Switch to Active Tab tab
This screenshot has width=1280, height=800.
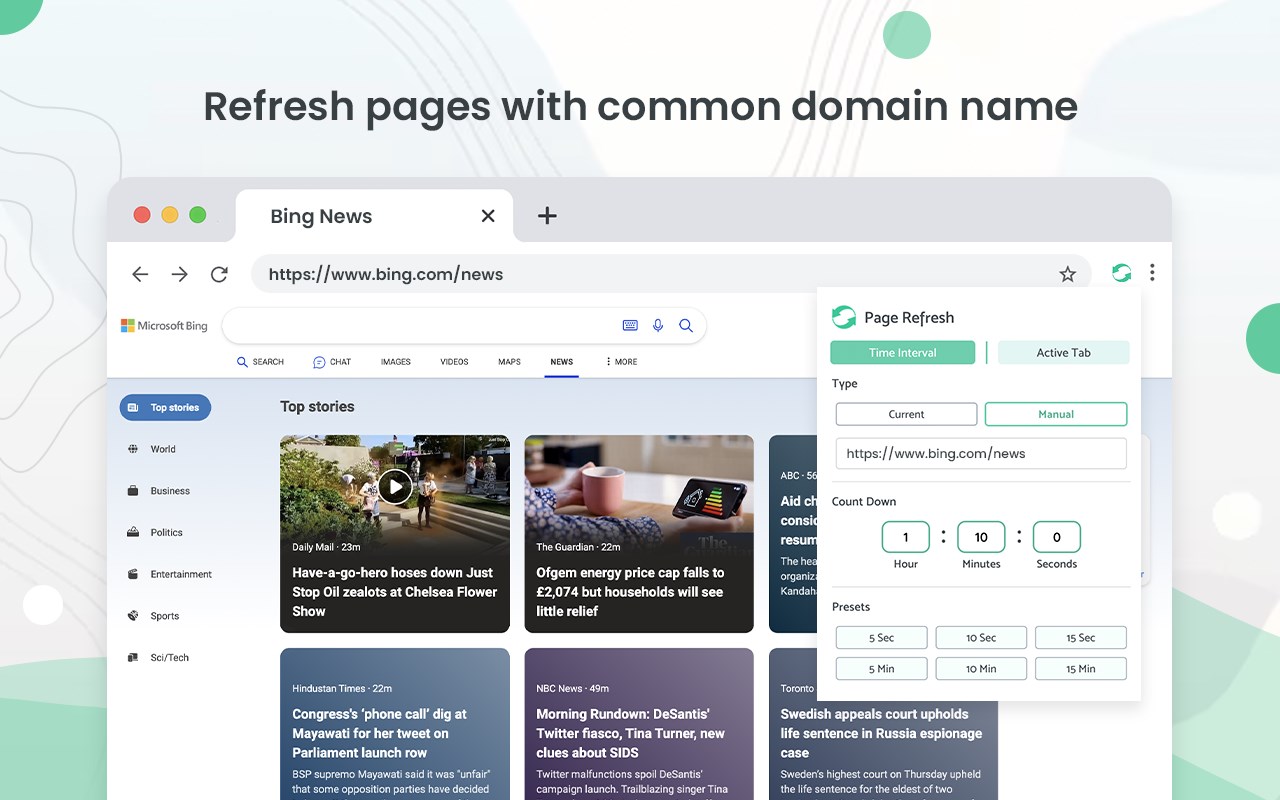point(1063,353)
